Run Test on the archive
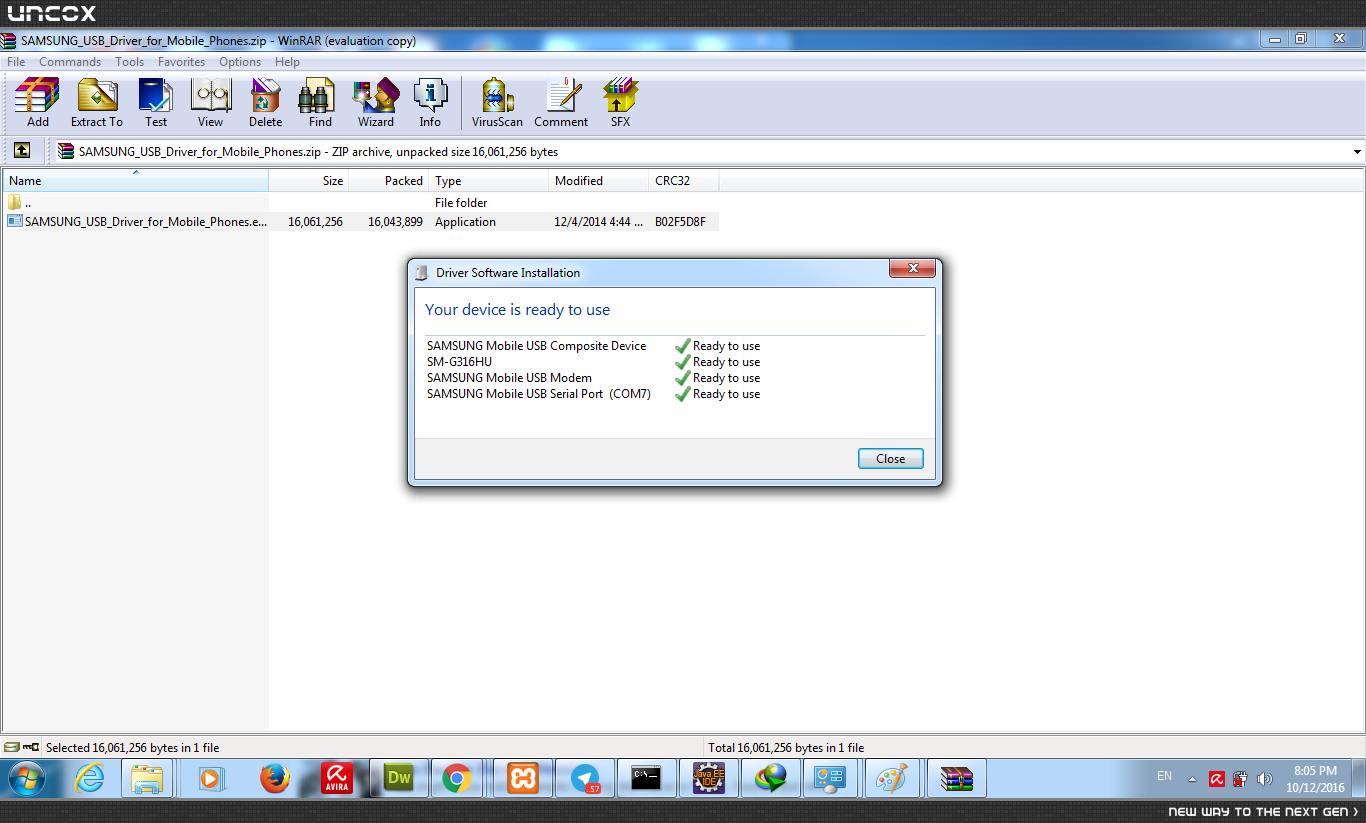Image resolution: width=1366 pixels, height=823 pixels. click(156, 102)
